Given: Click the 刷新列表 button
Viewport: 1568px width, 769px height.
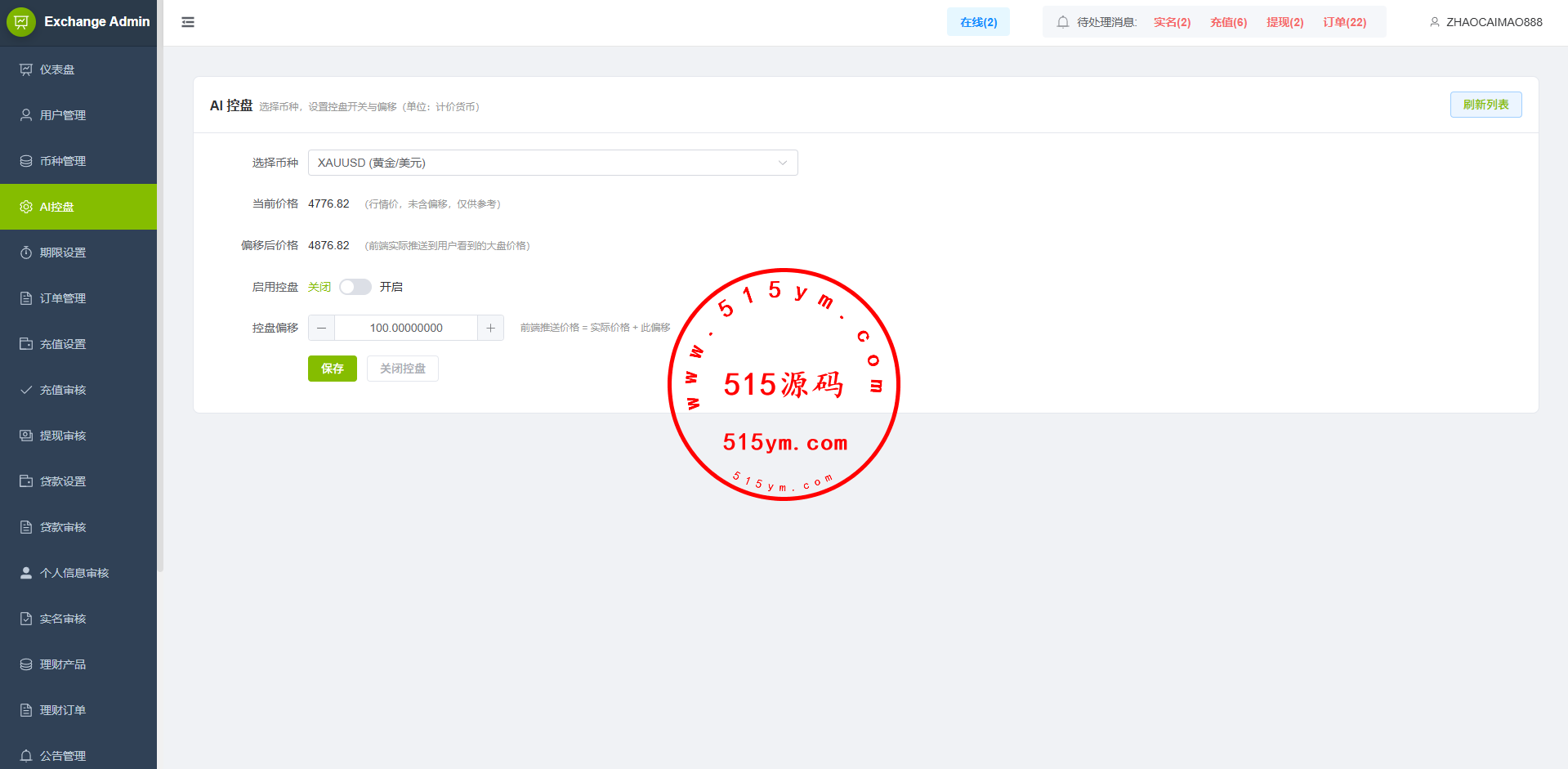Looking at the screenshot, I should (x=1485, y=105).
